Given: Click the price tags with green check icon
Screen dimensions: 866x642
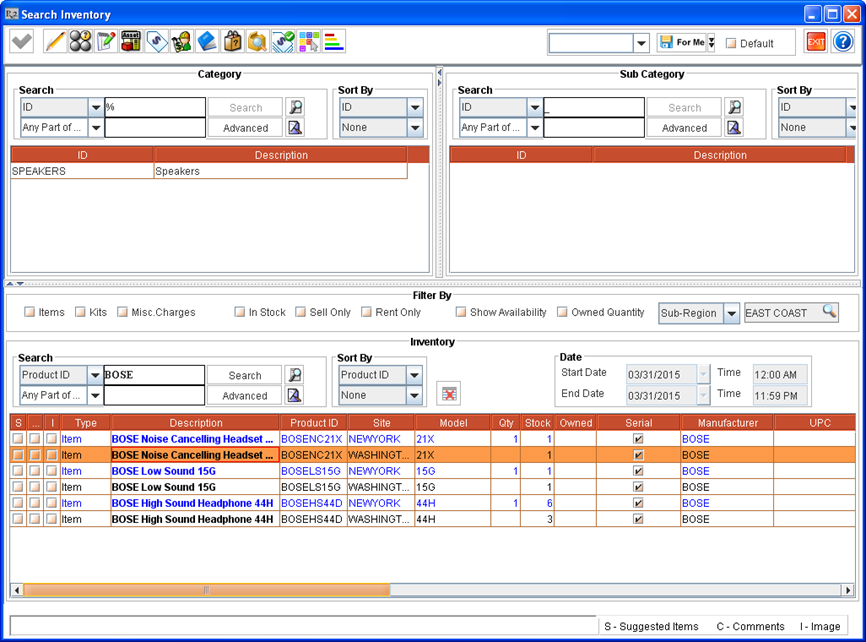Looking at the screenshot, I should pyautogui.click(x=283, y=42).
